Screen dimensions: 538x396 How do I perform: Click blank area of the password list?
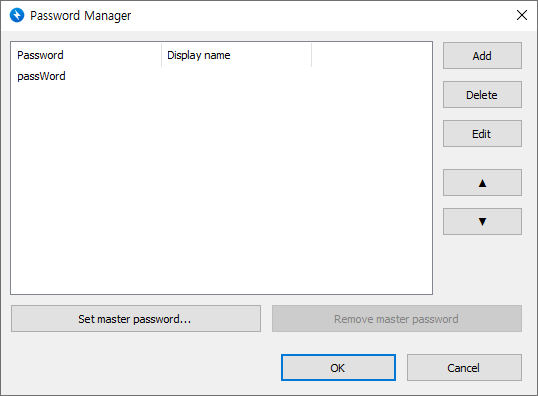point(221,189)
